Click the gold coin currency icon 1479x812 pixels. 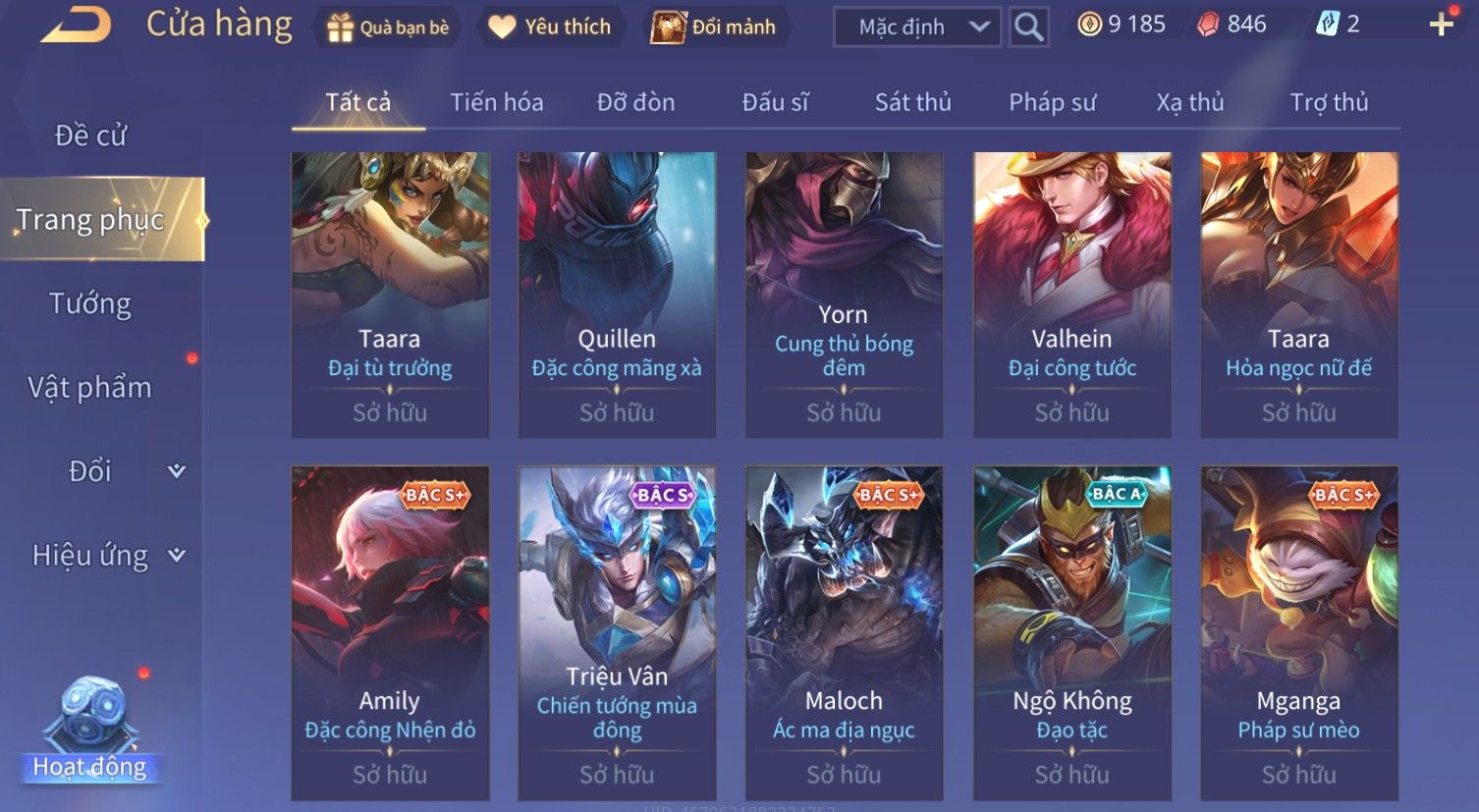tap(1089, 25)
